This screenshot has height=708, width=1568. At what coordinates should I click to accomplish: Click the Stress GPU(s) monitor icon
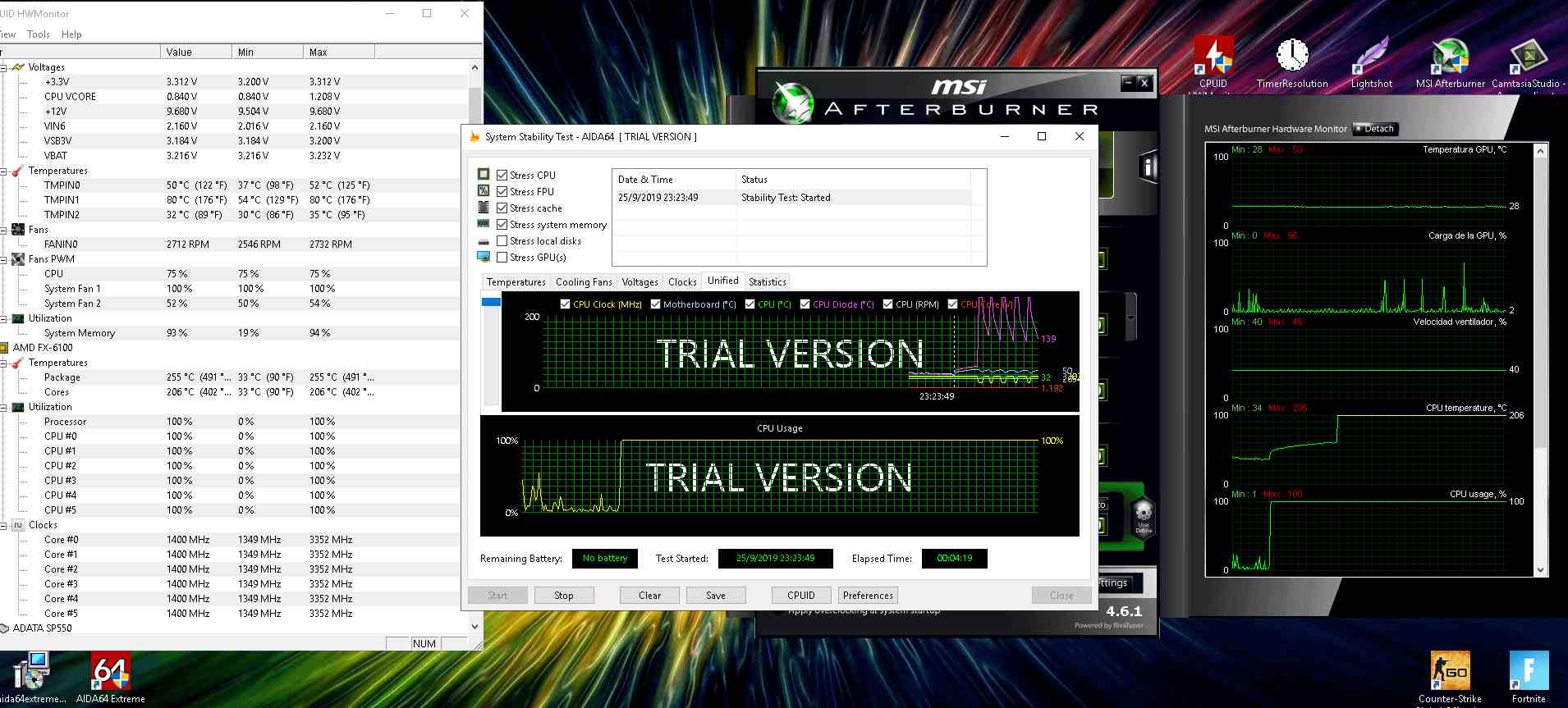pyautogui.click(x=484, y=257)
